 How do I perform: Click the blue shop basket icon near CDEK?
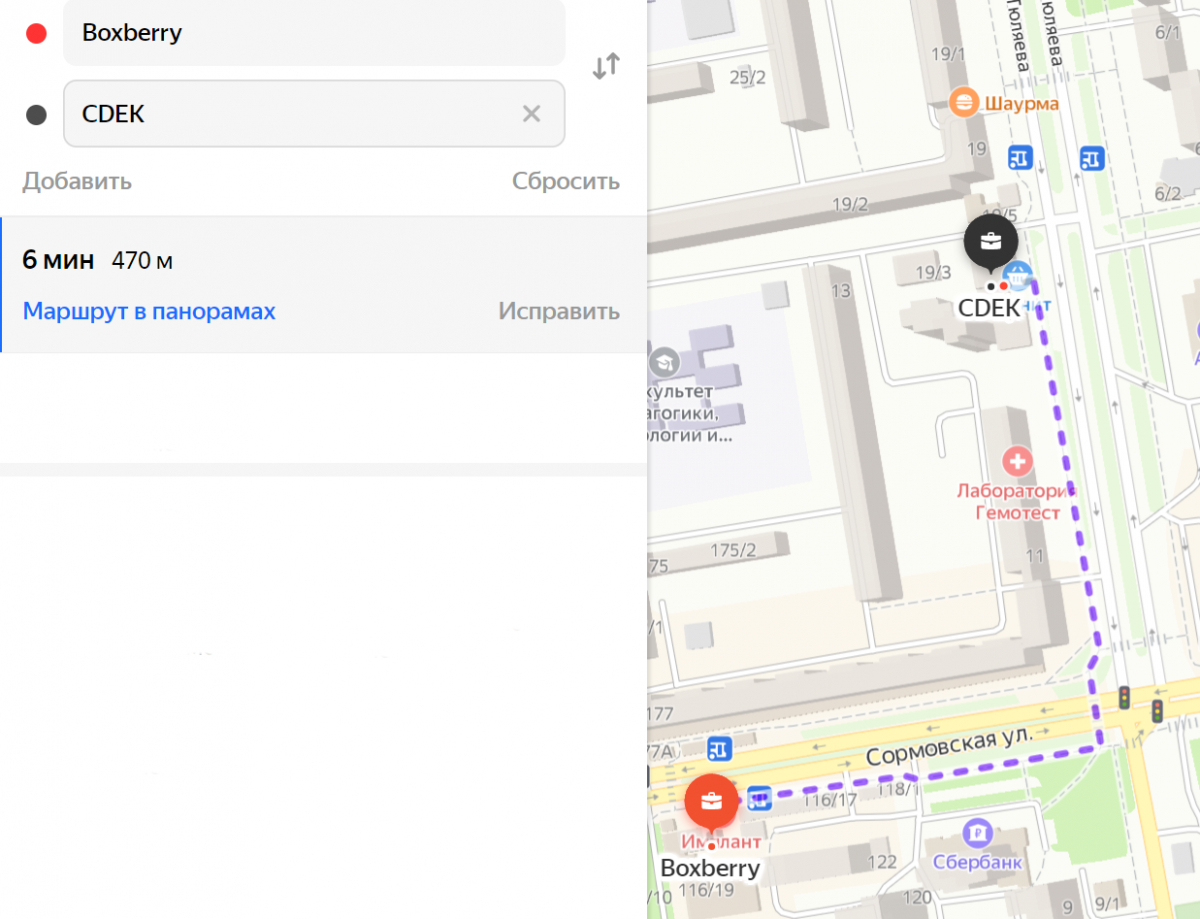(x=1018, y=274)
